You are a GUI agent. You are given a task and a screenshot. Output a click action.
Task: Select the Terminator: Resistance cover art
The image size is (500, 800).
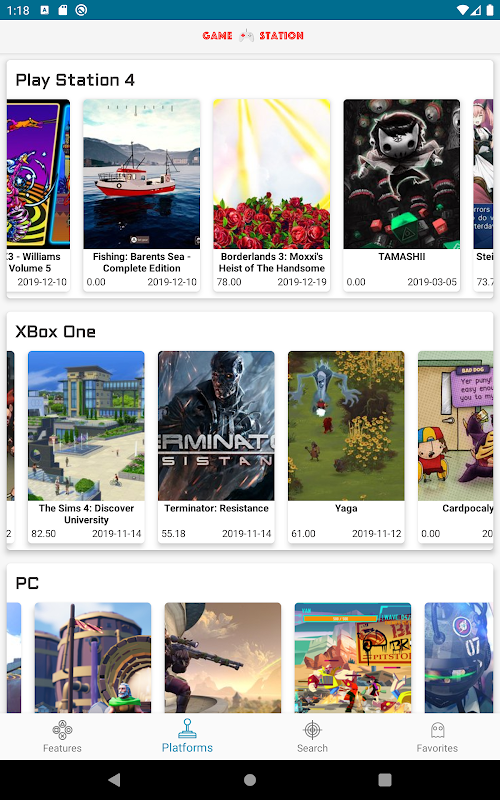click(216, 426)
